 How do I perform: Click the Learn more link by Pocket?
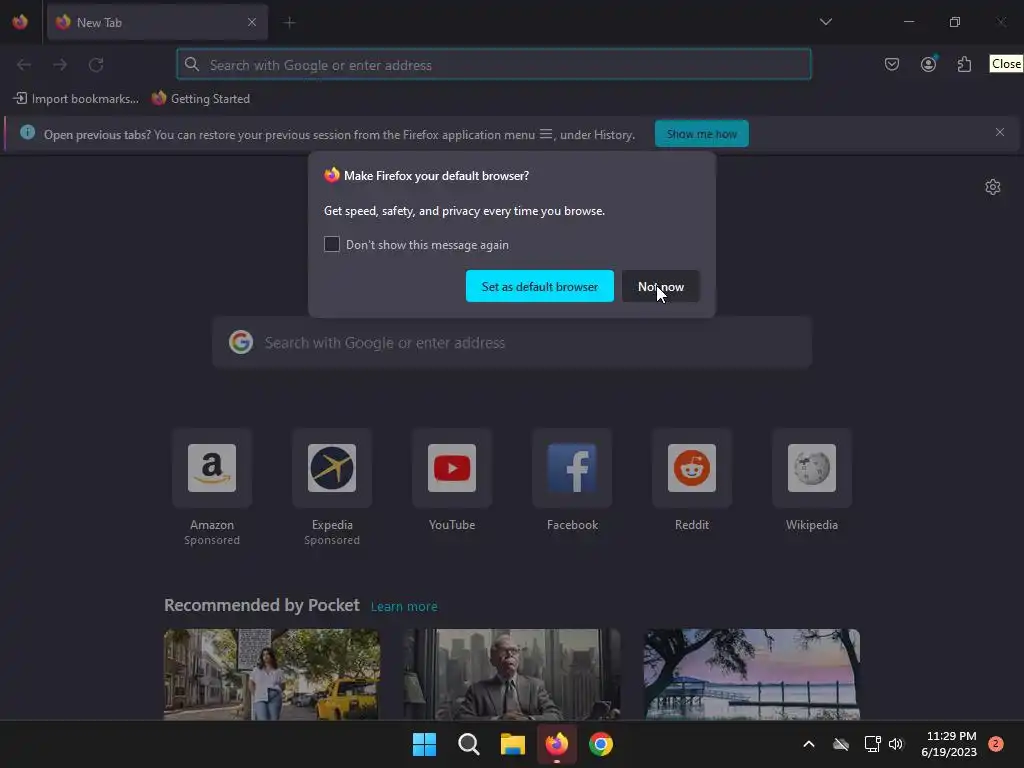(404, 606)
